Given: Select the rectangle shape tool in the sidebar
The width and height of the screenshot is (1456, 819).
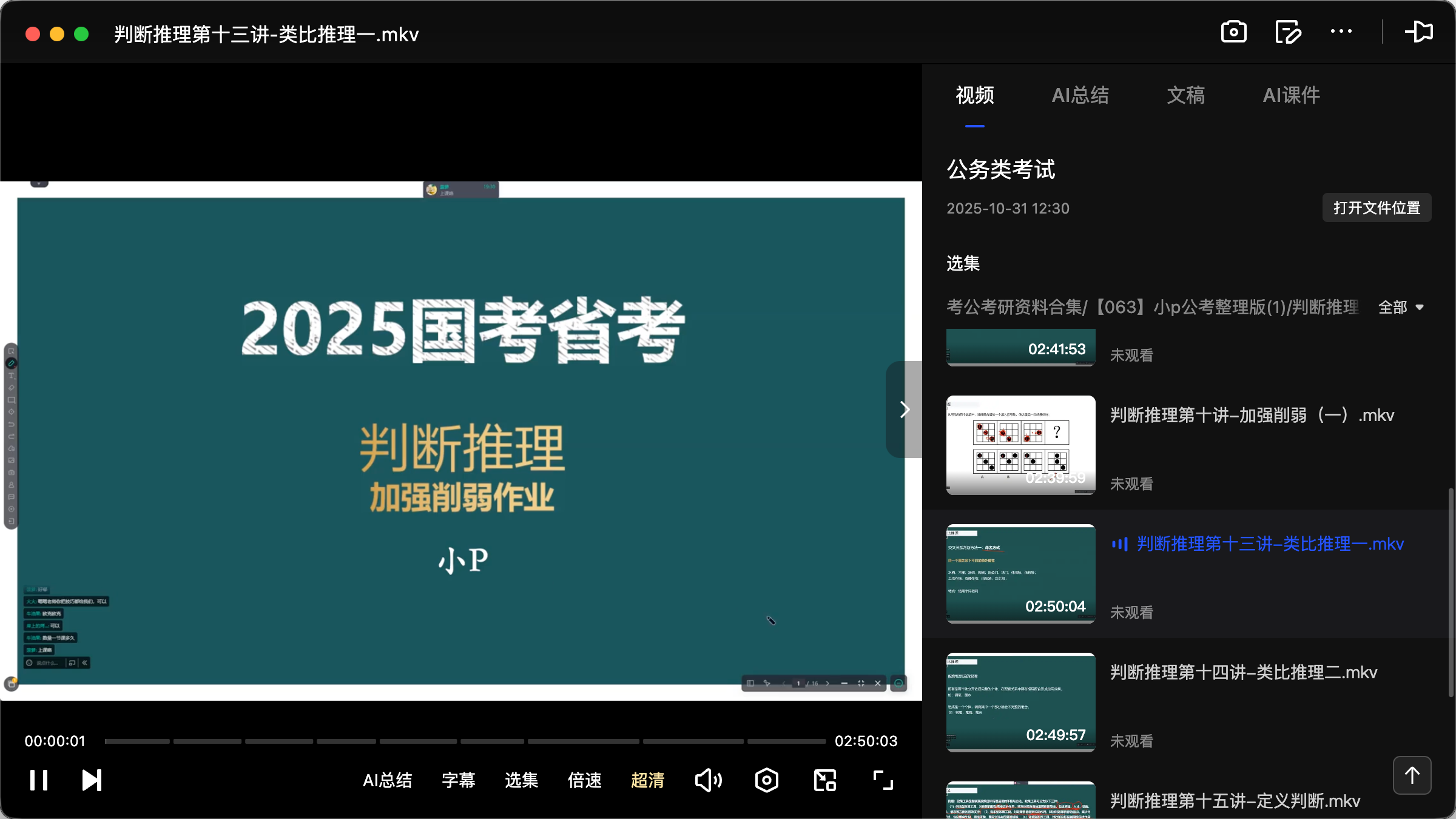Looking at the screenshot, I should [x=11, y=399].
